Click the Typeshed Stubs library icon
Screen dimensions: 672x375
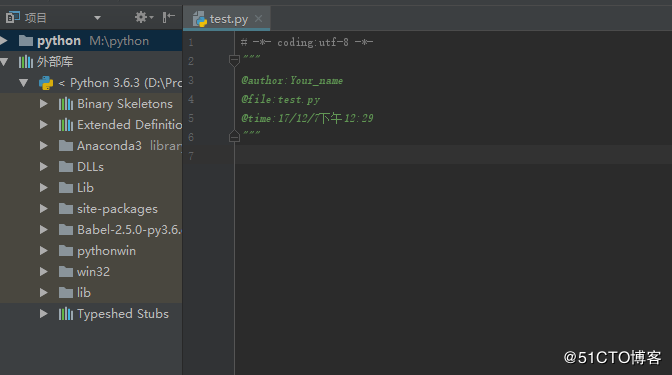(66, 314)
